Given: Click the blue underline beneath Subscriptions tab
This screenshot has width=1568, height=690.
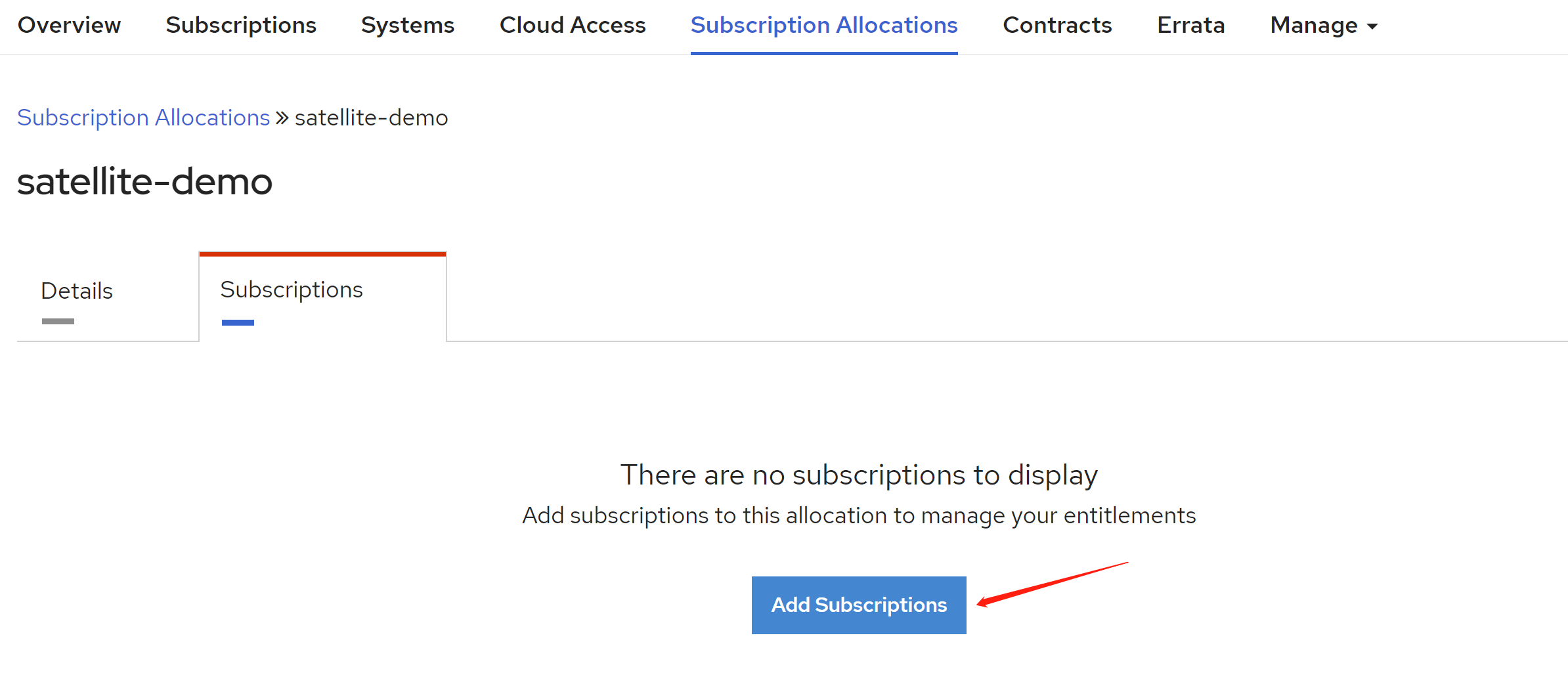Looking at the screenshot, I should [x=238, y=322].
